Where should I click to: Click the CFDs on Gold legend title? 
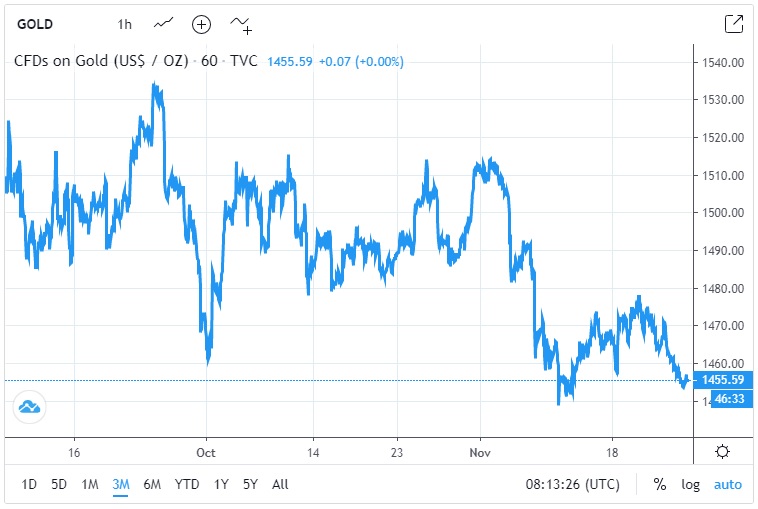point(102,61)
